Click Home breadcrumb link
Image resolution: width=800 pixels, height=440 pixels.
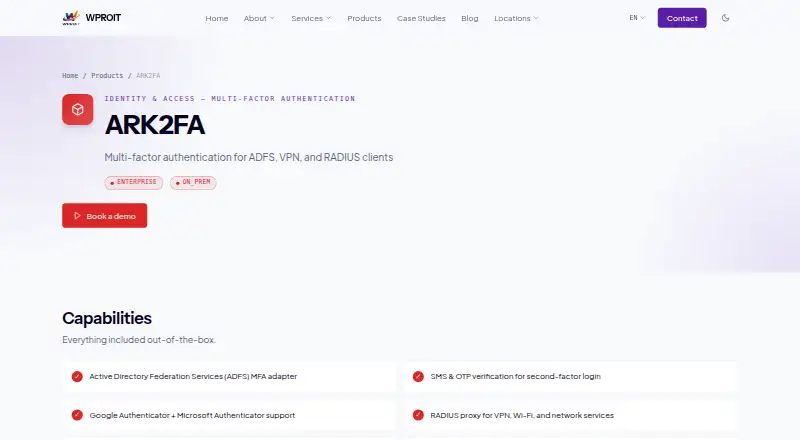tap(70, 76)
